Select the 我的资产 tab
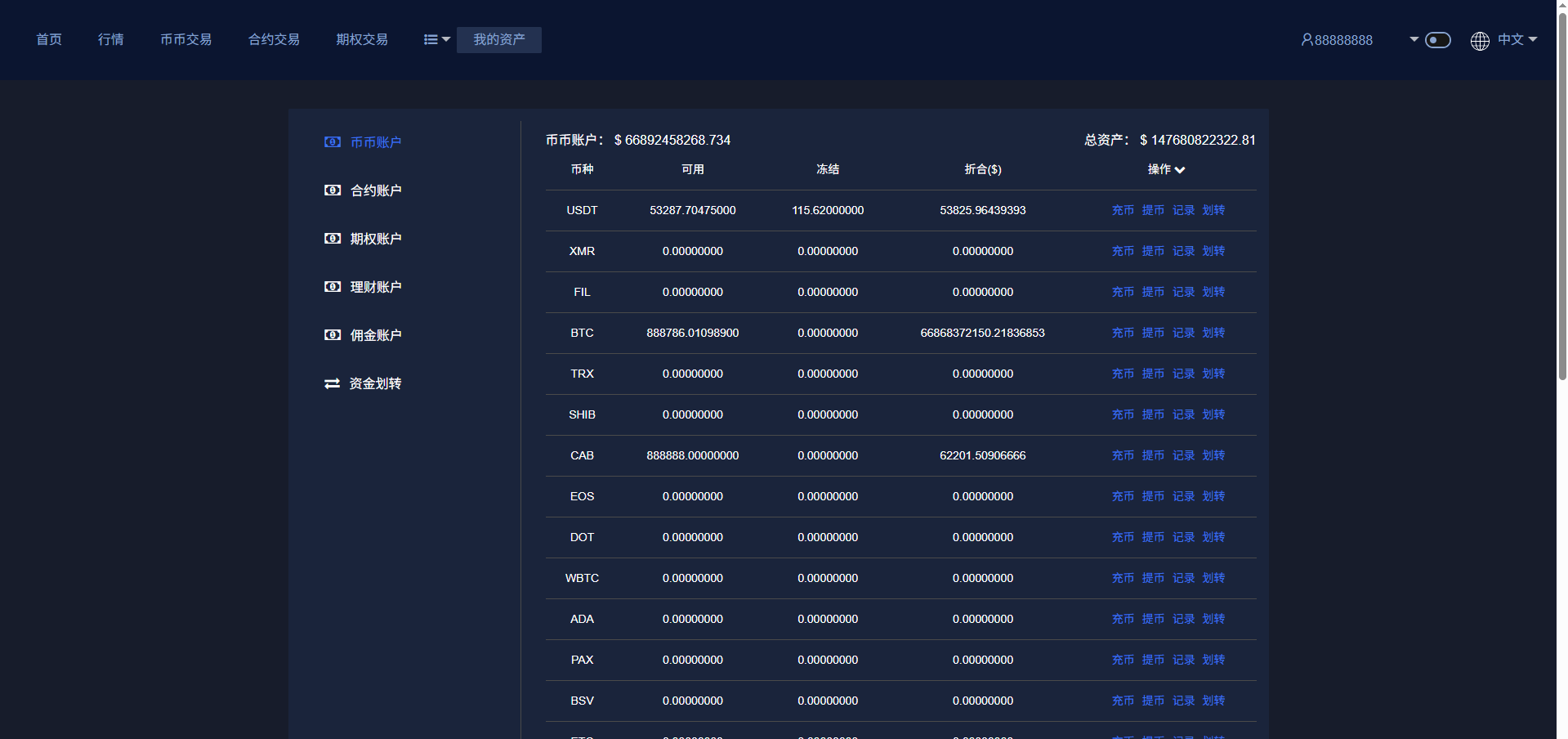Image resolution: width=1568 pixels, height=739 pixels. (499, 40)
